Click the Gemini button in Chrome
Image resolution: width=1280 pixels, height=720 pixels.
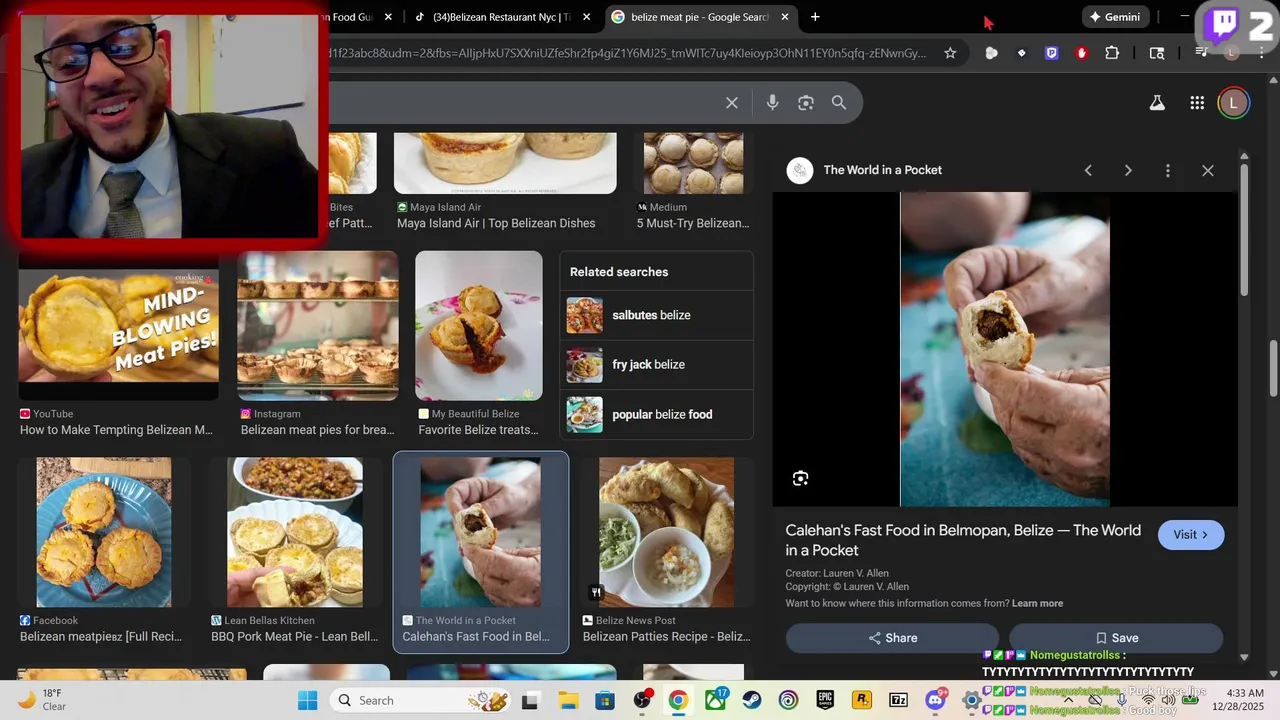[1114, 17]
